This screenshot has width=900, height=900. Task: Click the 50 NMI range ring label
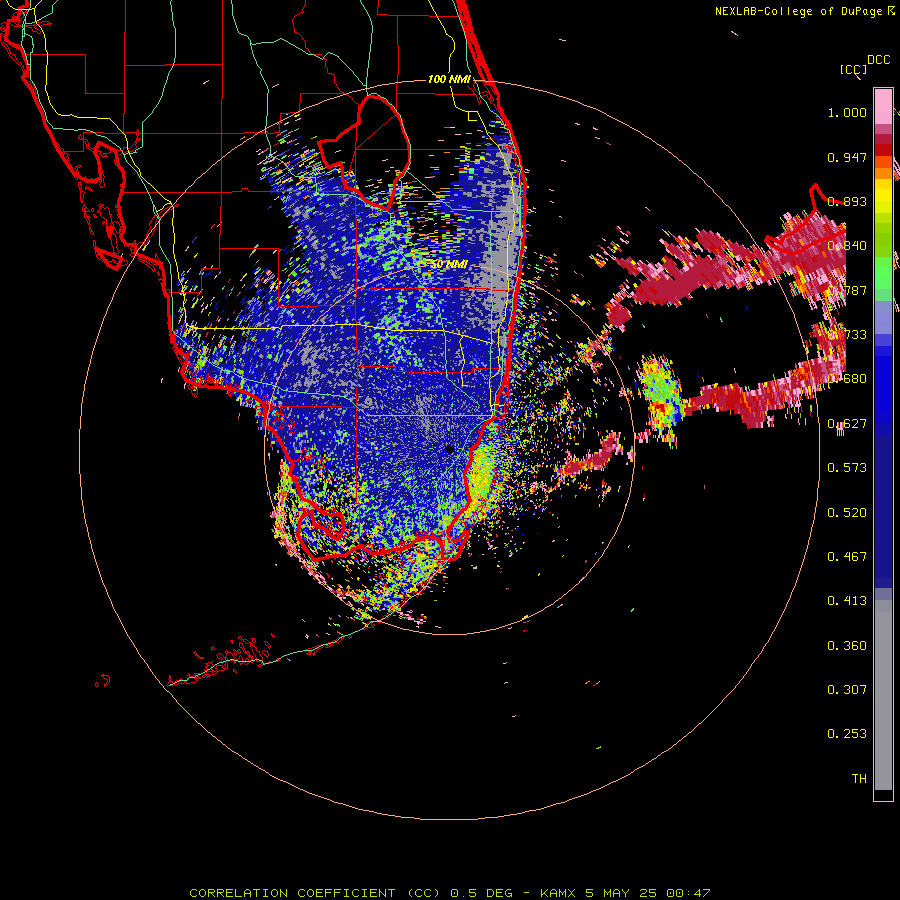click(x=449, y=265)
